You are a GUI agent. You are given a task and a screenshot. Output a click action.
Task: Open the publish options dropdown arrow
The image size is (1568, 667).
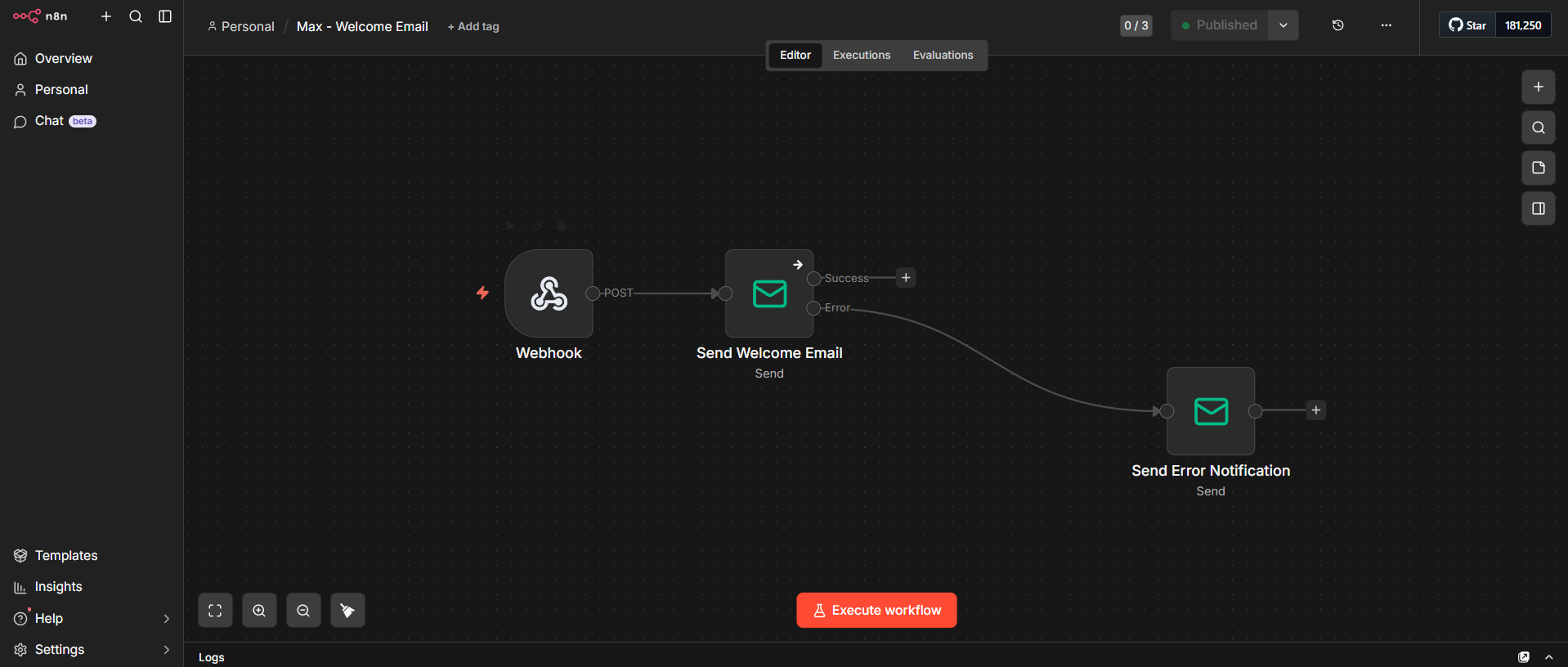(x=1284, y=25)
